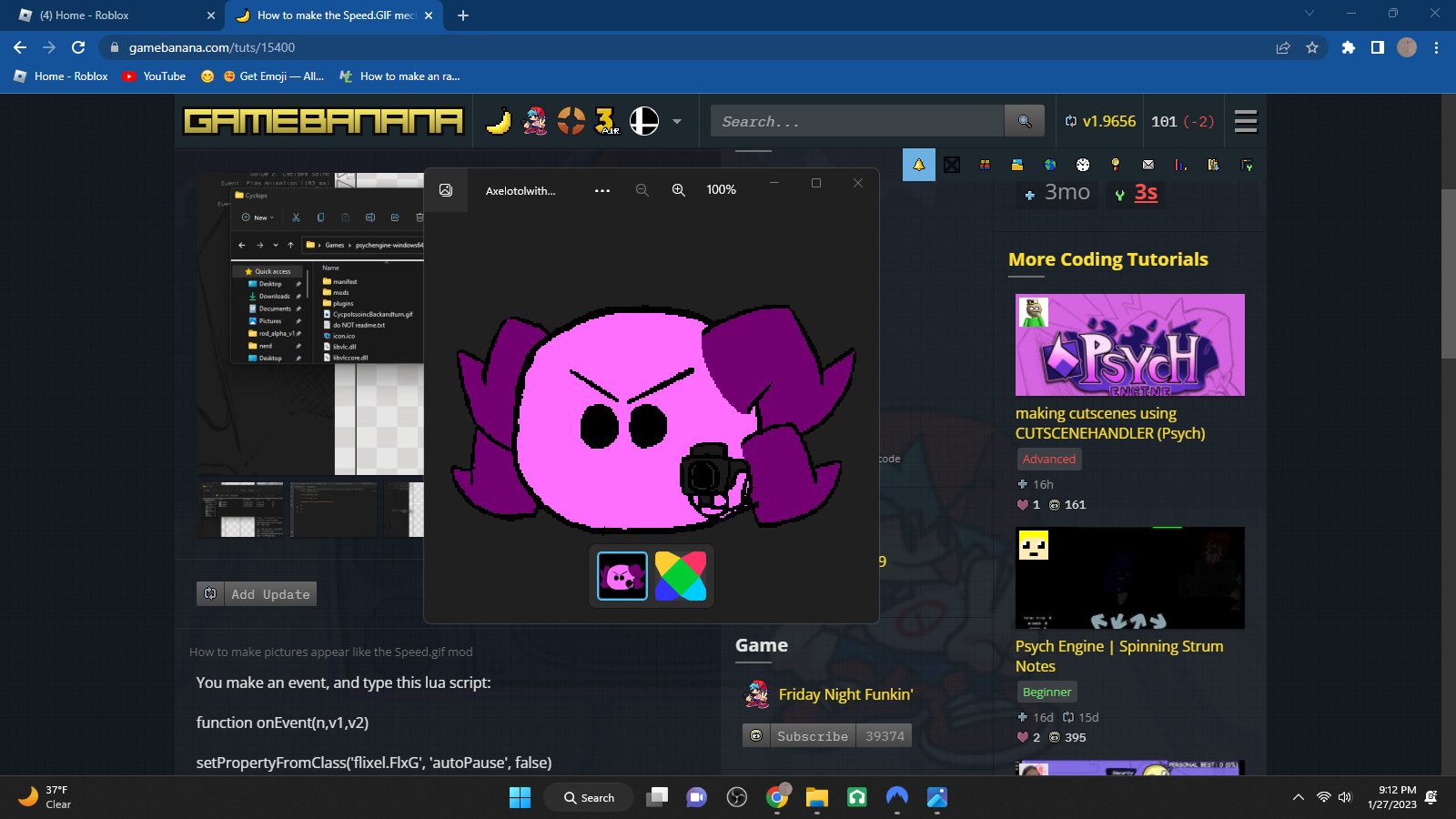Select the axolotl image thumbnail at viewer bottom
1456x819 pixels.
(620, 575)
